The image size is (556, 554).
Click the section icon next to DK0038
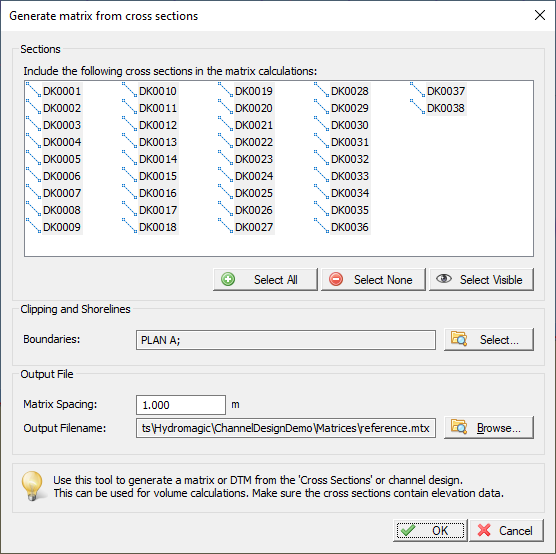(x=417, y=107)
